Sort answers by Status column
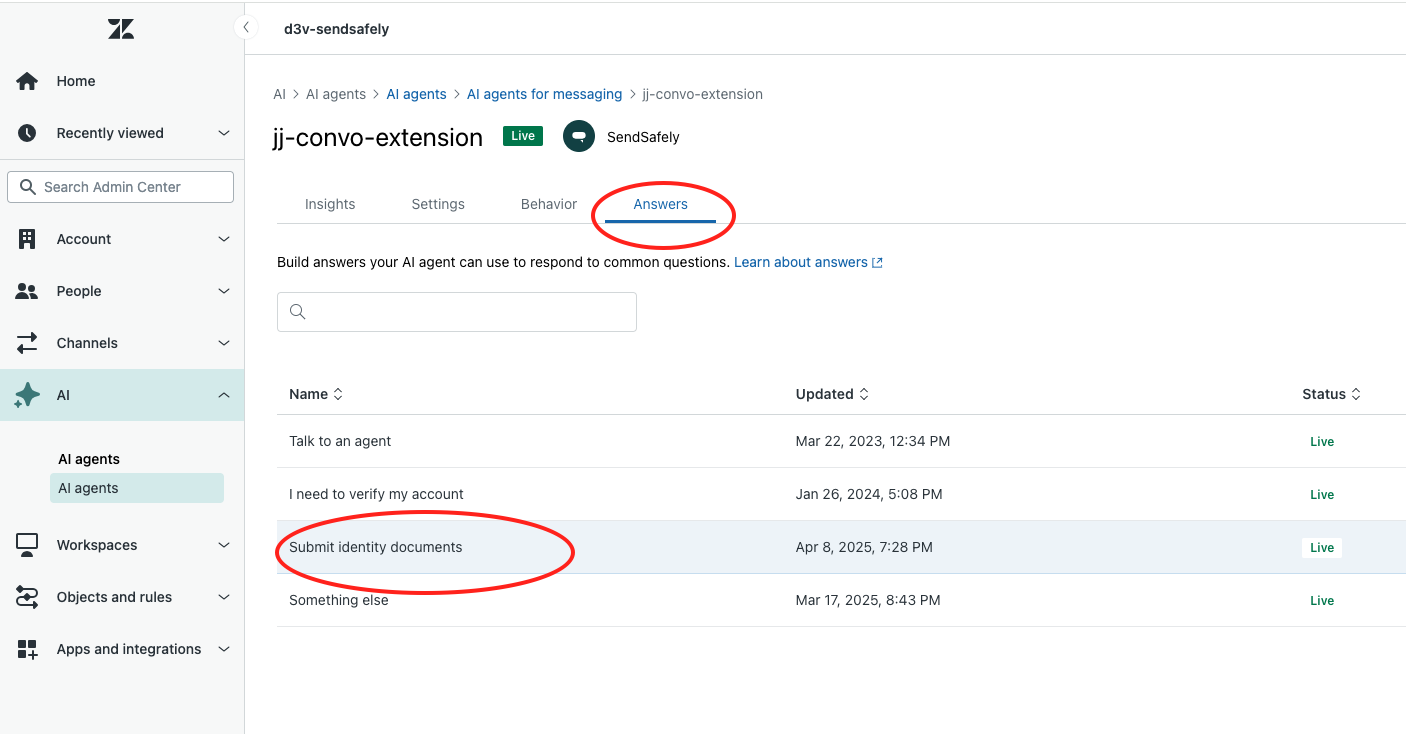The height and width of the screenshot is (734, 1406). pos(1331,394)
